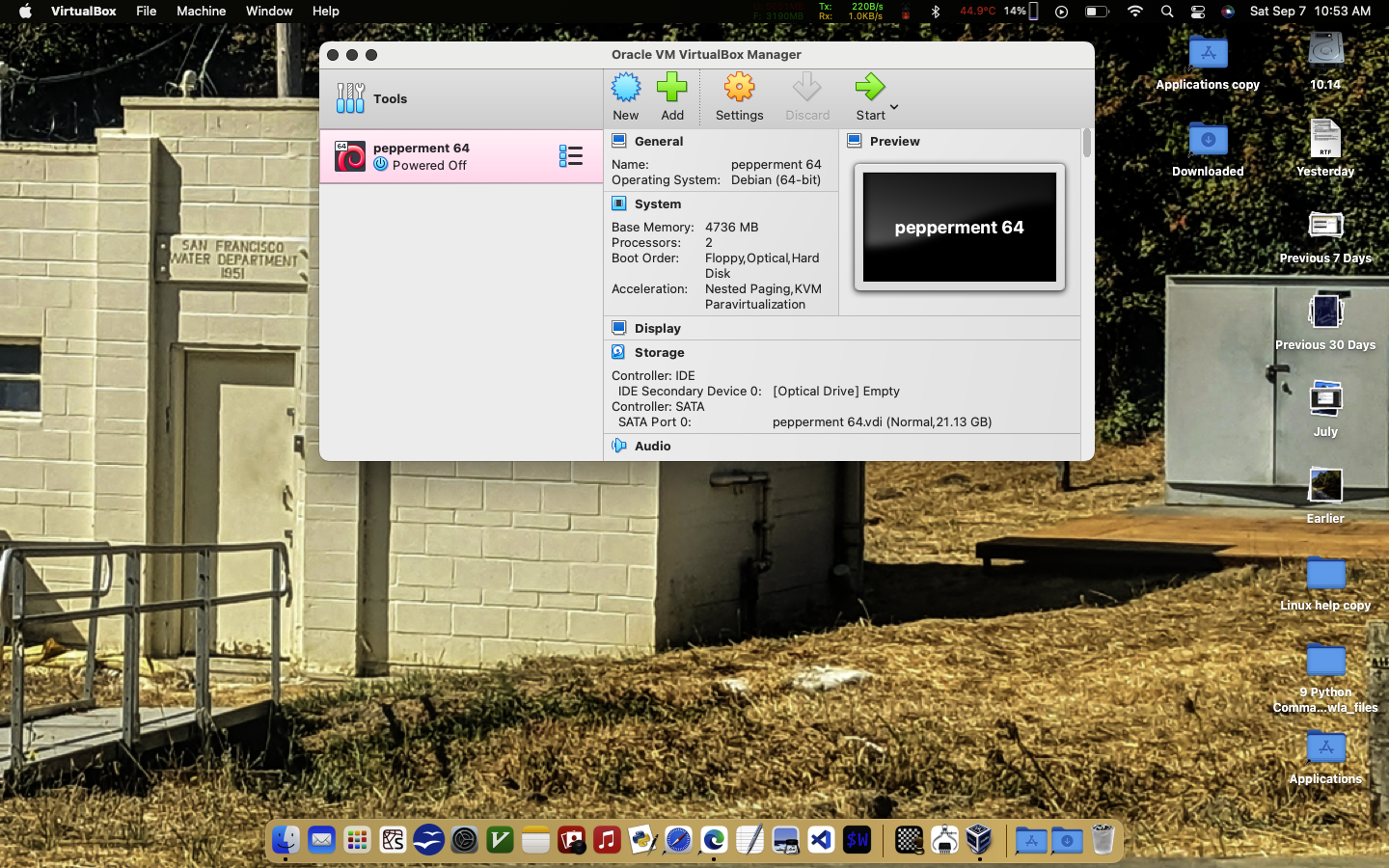
Task: Open the Start button dropdown arrow
Action: coord(894,107)
